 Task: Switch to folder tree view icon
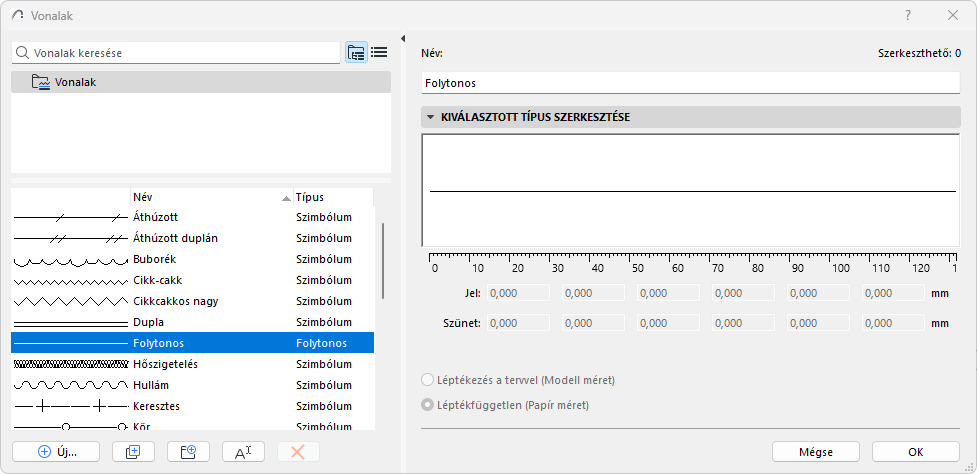coord(356,53)
